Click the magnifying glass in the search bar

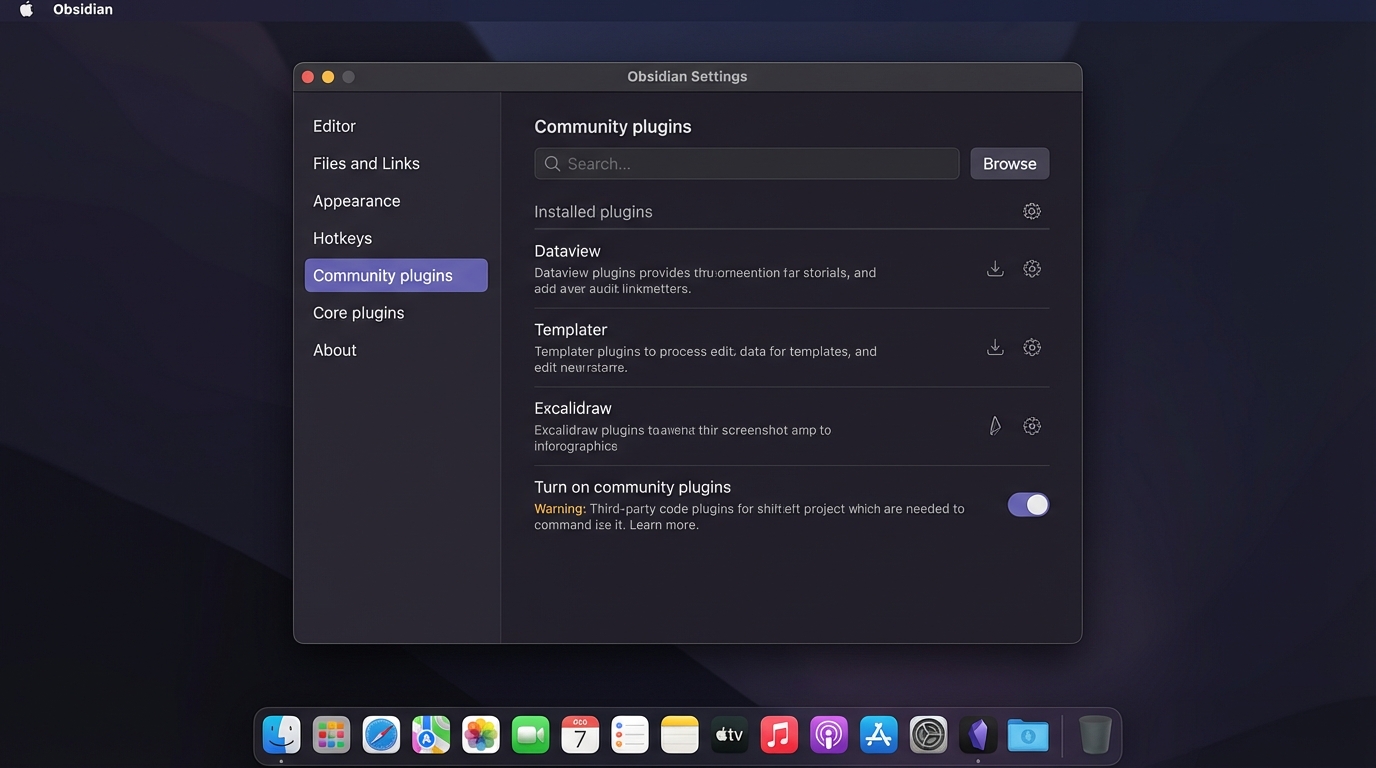coord(552,163)
